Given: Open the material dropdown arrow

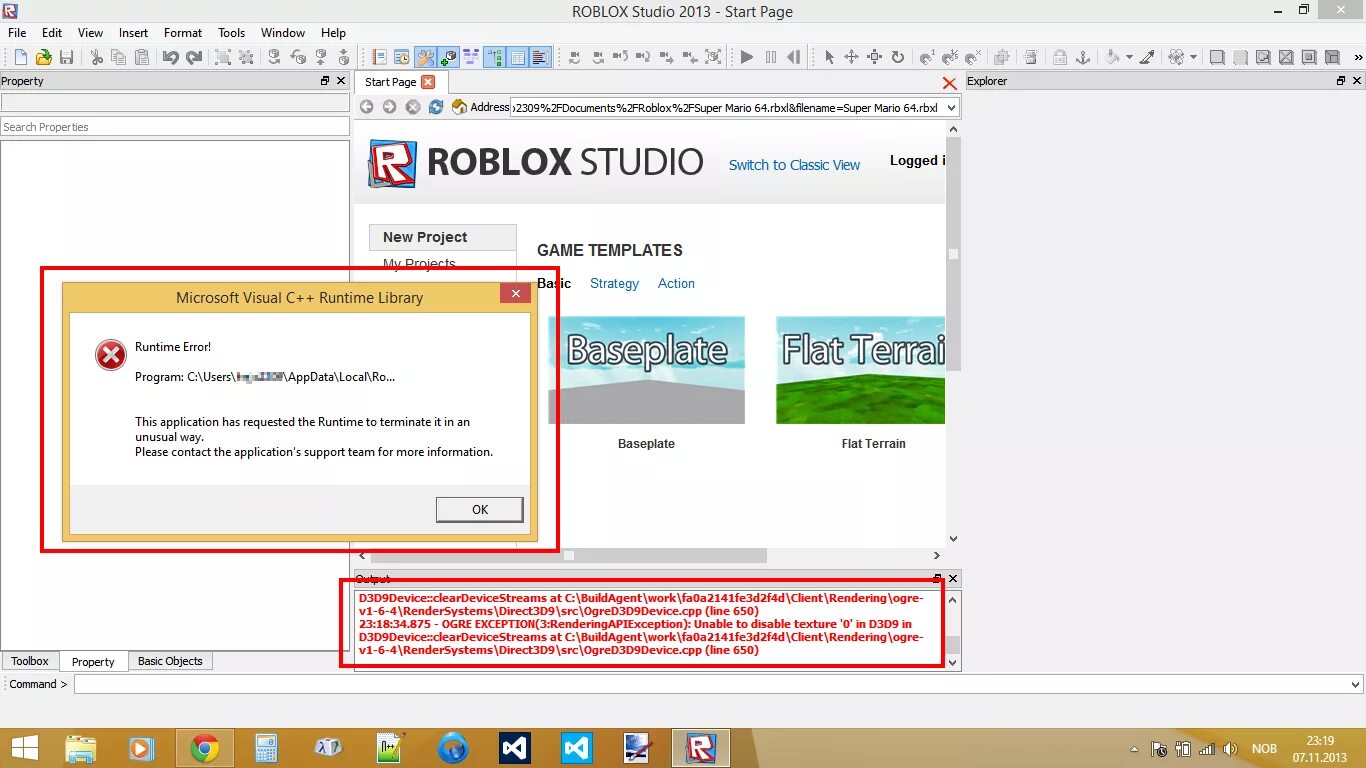Looking at the screenshot, I should (x=1193, y=58).
